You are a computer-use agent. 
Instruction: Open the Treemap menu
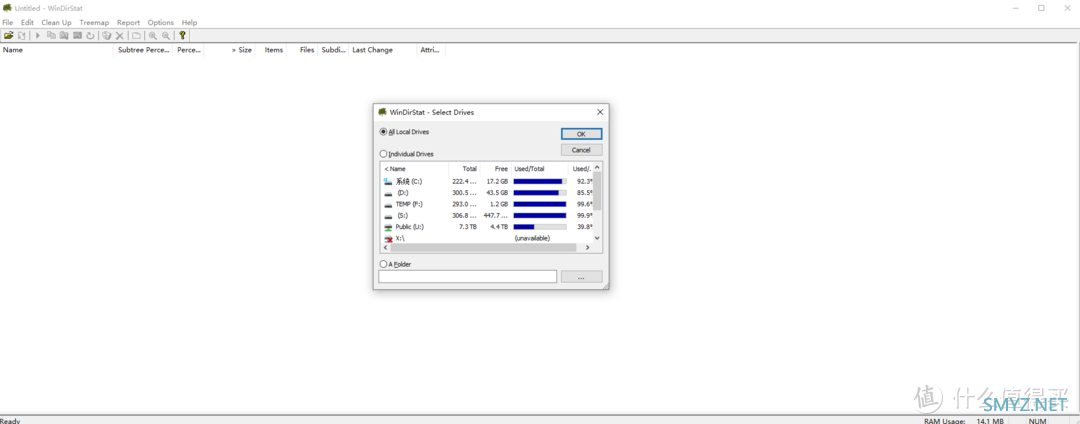[94, 23]
